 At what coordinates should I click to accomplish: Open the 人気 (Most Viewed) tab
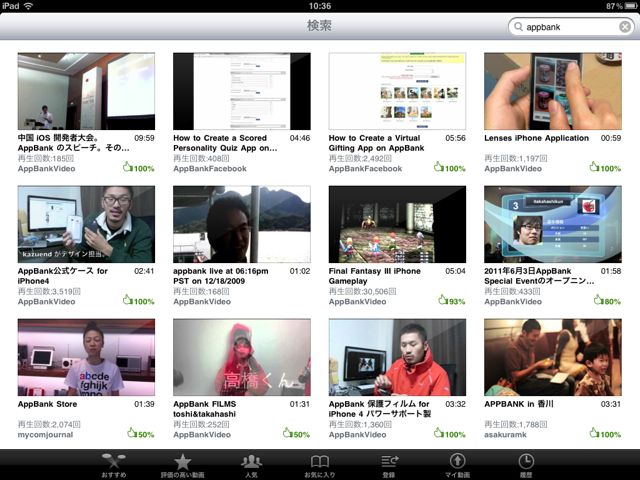click(251, 465)
